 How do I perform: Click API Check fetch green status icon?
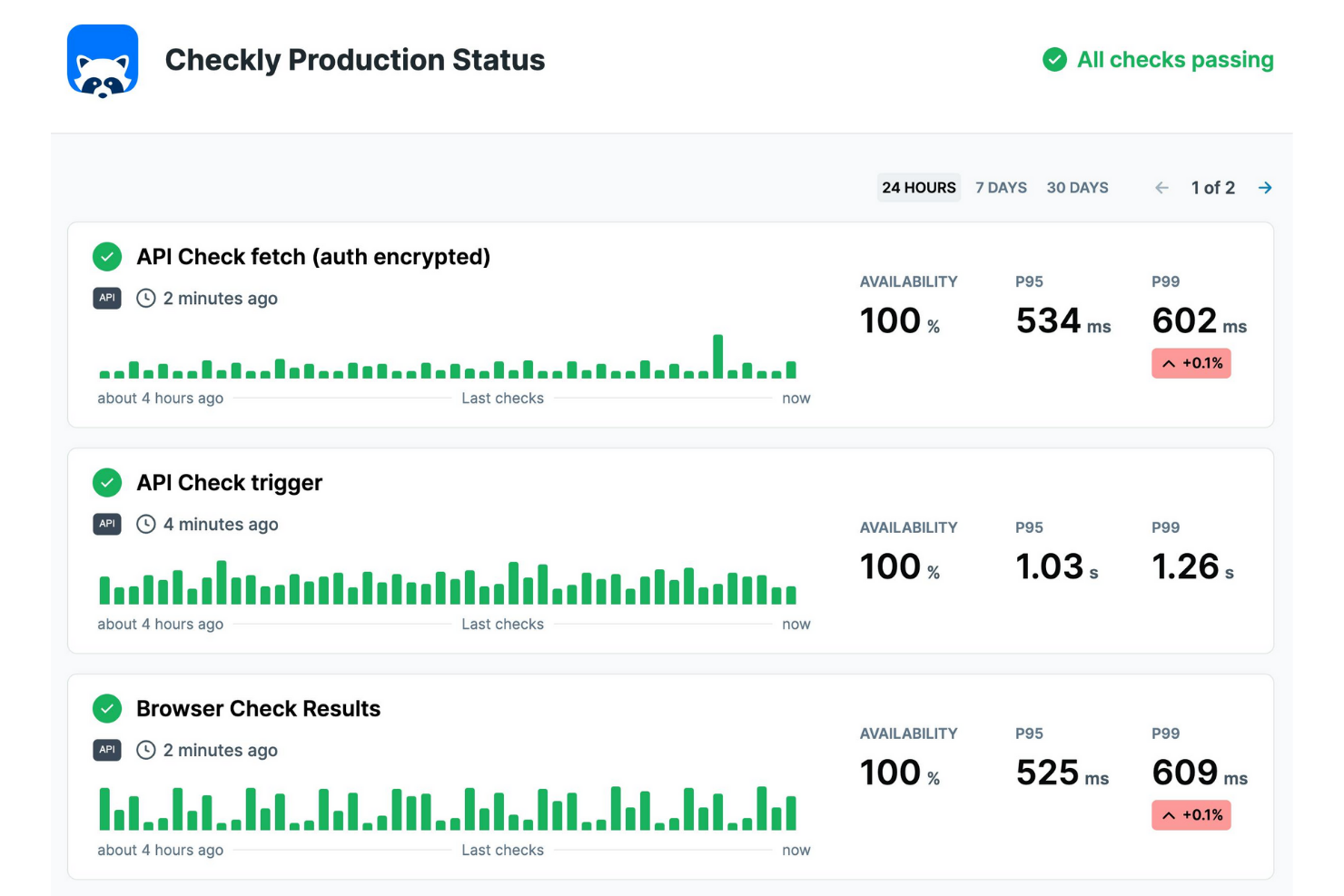coord(107,257)
